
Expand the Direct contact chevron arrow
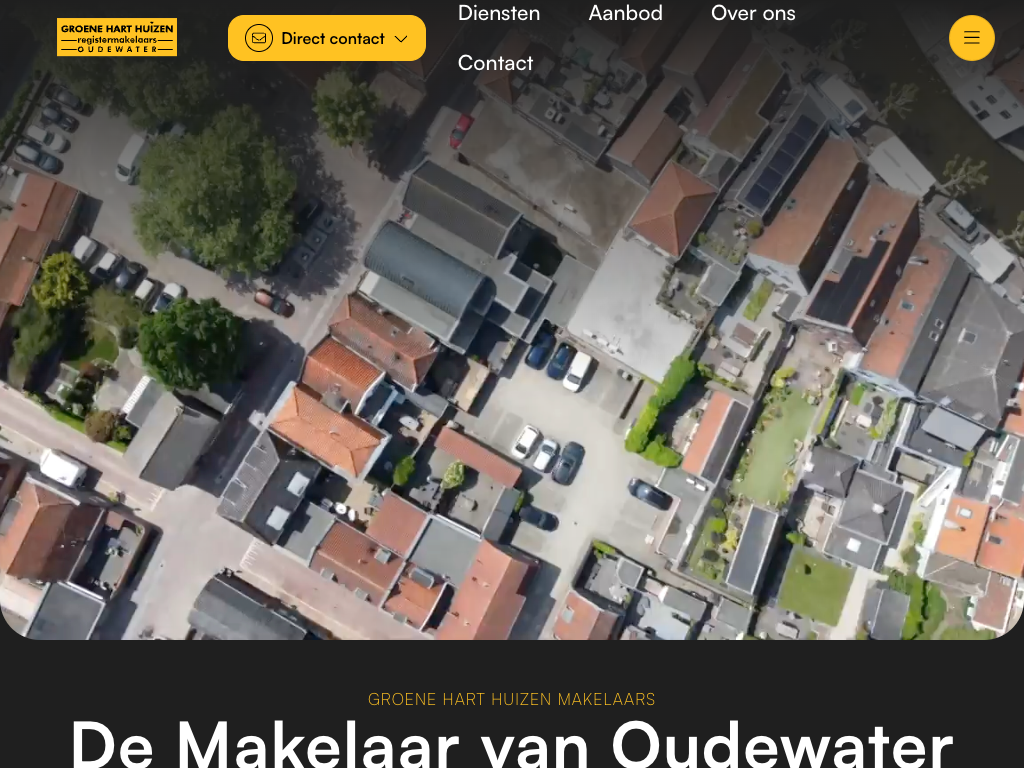click(x=401, y=39)
